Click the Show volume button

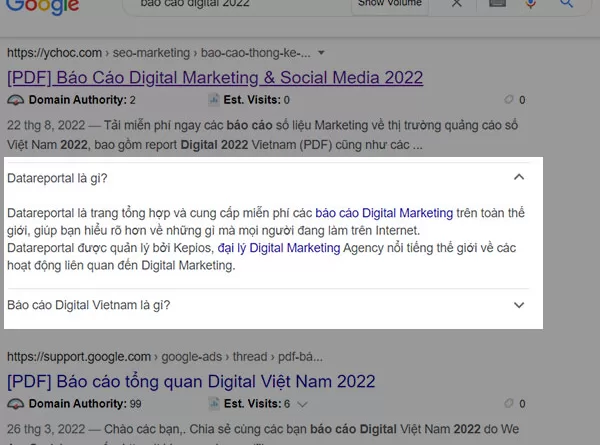pyautogui.click(x=390, y=5)
